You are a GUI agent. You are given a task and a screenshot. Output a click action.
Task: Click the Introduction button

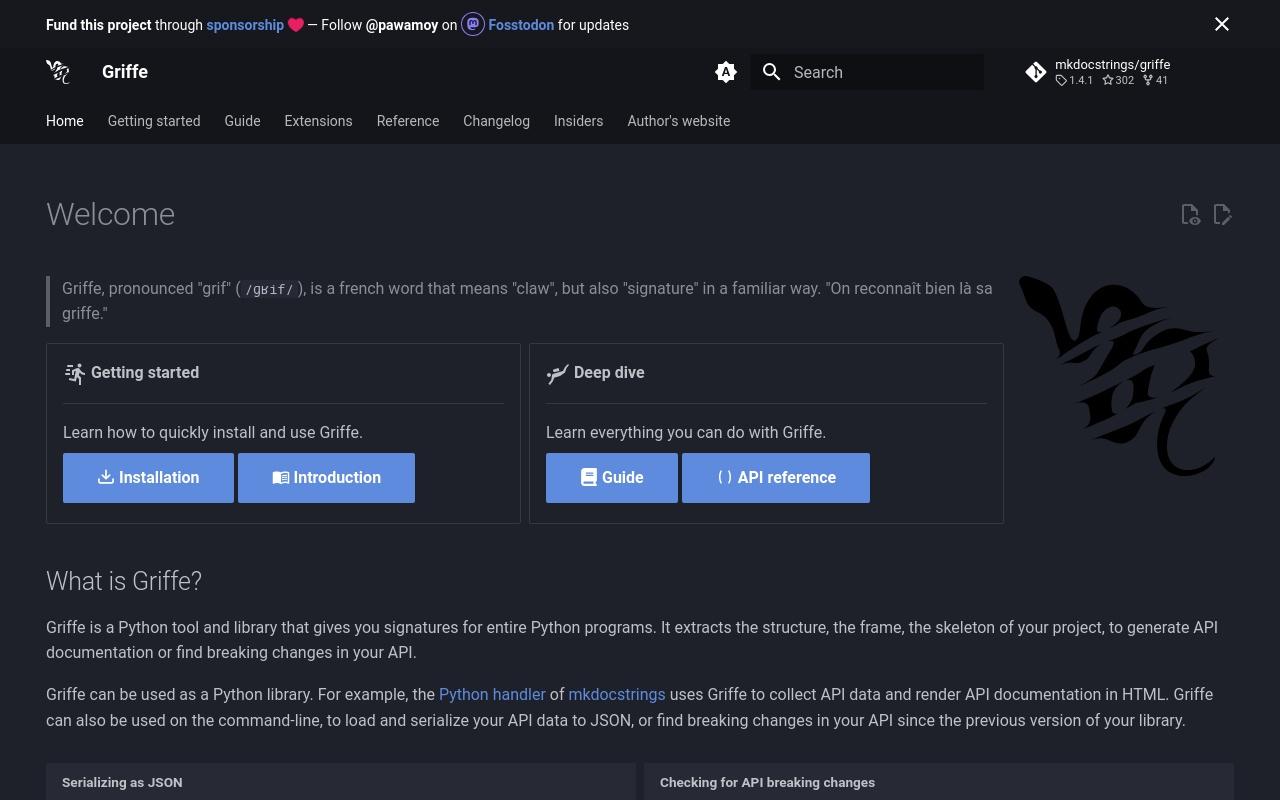(326, 478)
